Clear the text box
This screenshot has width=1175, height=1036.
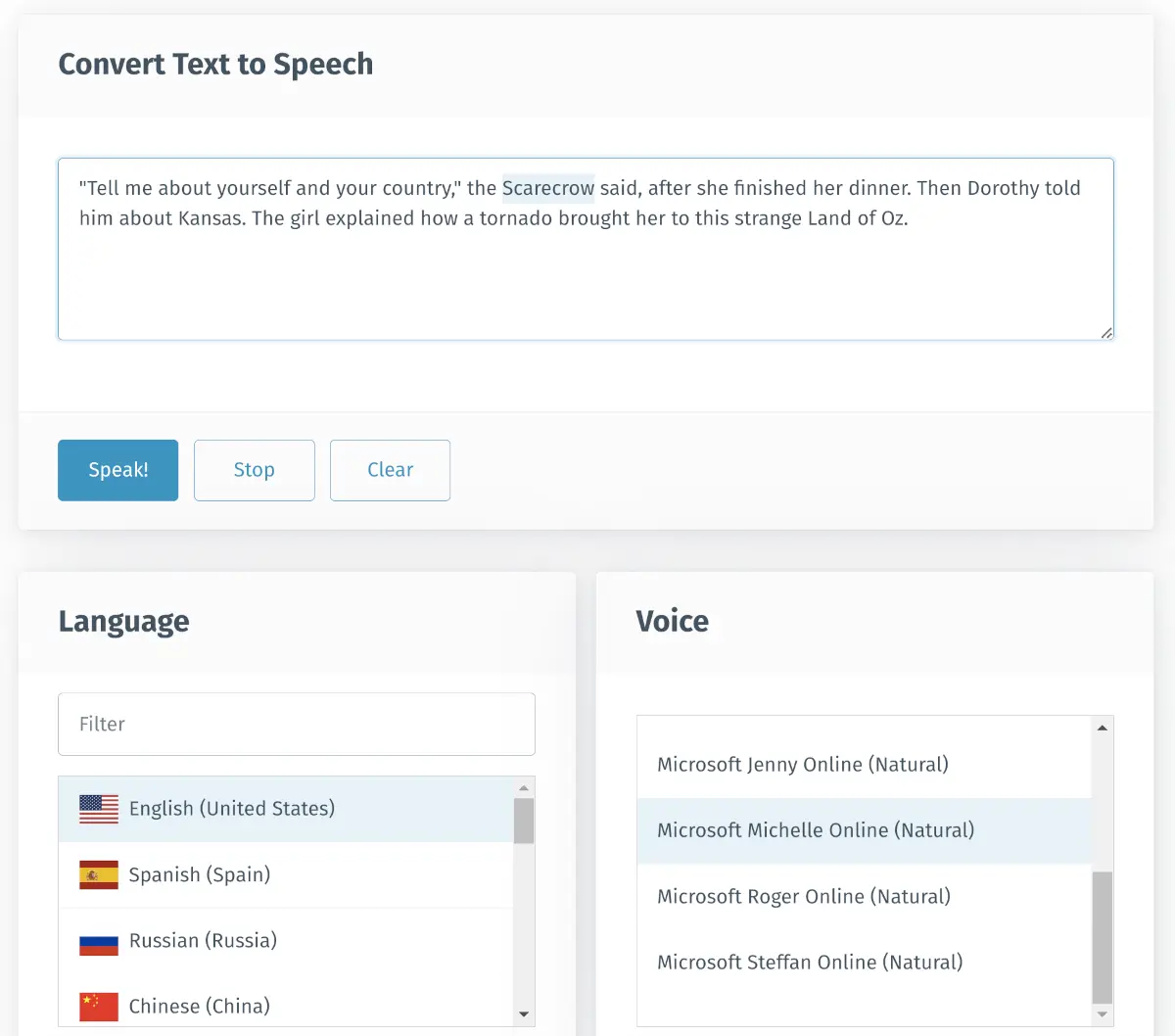(x=390, y=470)
